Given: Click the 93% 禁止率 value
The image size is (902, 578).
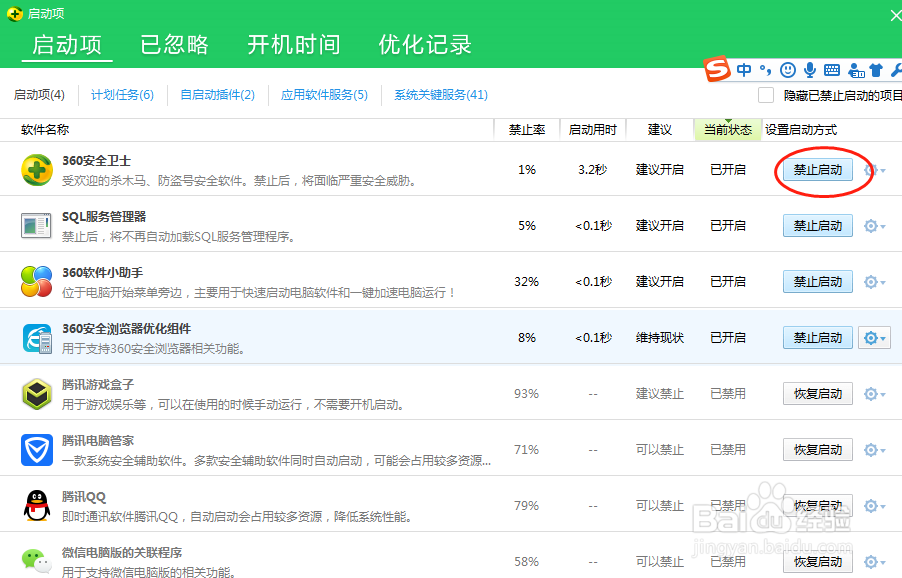Looking at the screenshot, I should tap(526, 394).
